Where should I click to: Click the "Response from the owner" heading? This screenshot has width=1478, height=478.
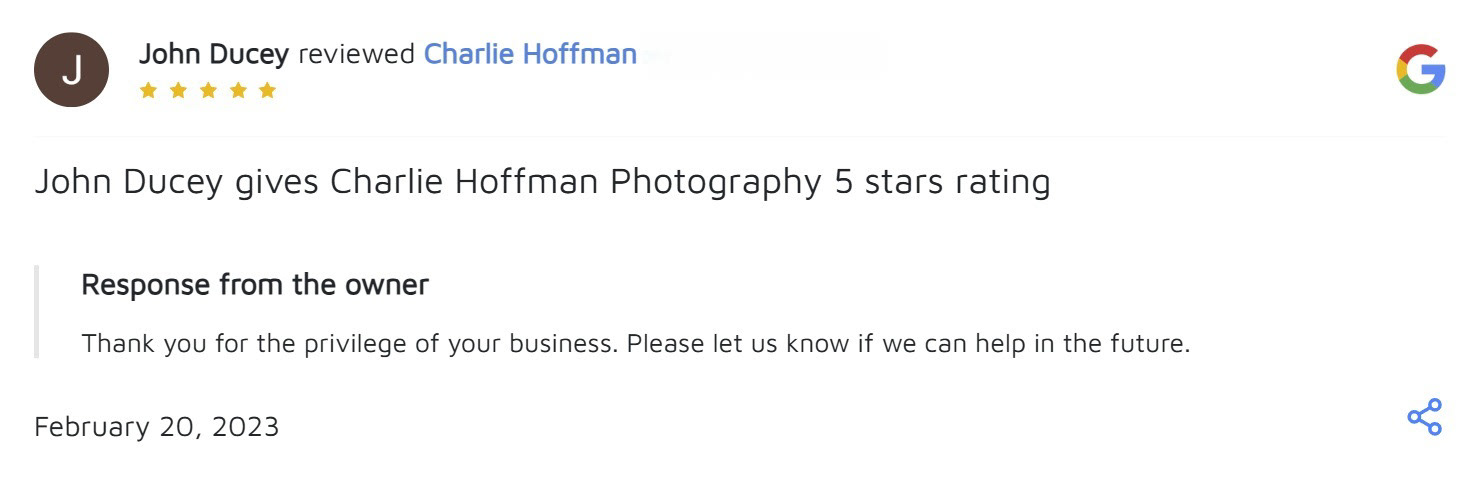pos(255,285)
